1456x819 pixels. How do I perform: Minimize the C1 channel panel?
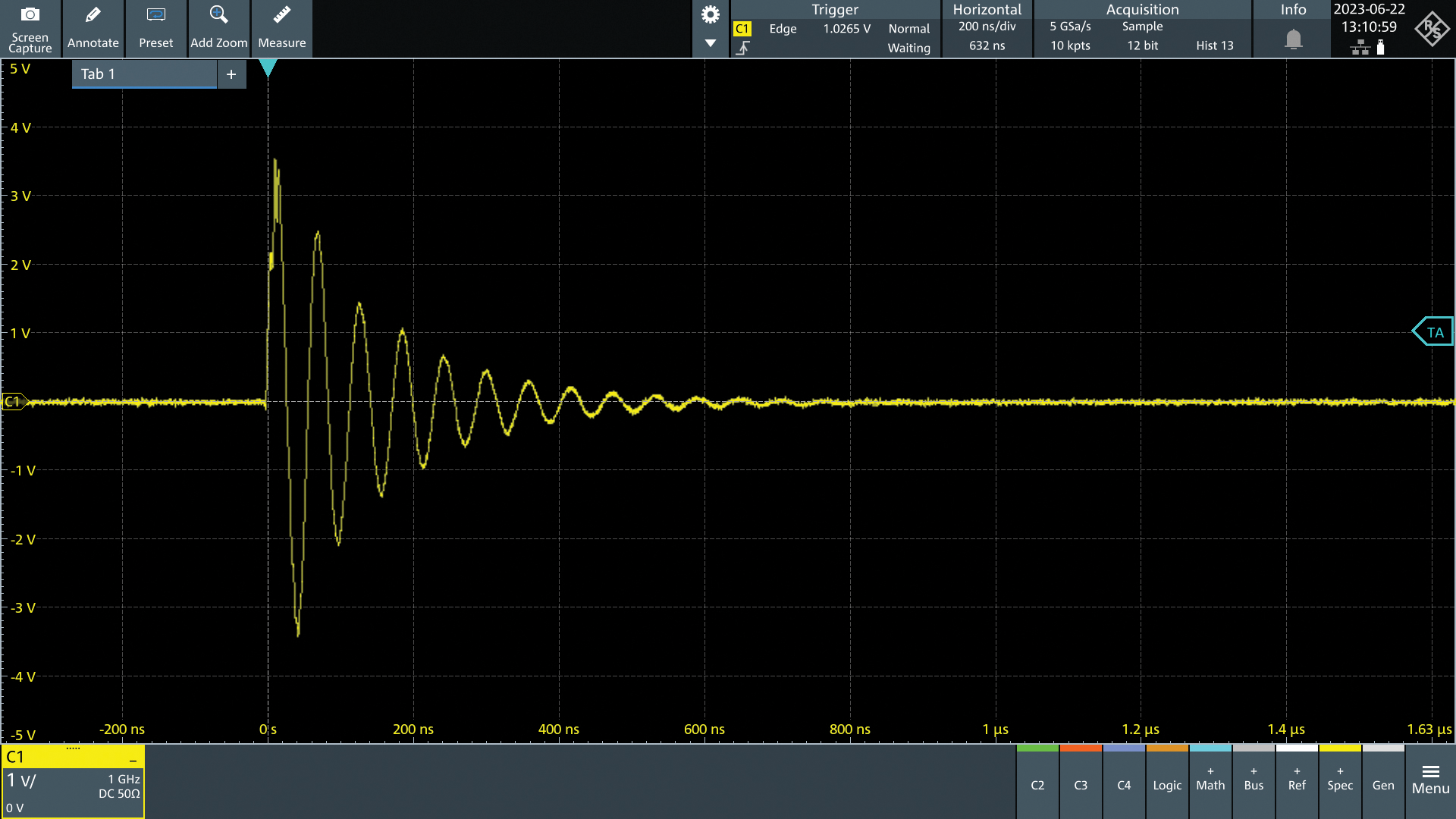tap(133, 759)
